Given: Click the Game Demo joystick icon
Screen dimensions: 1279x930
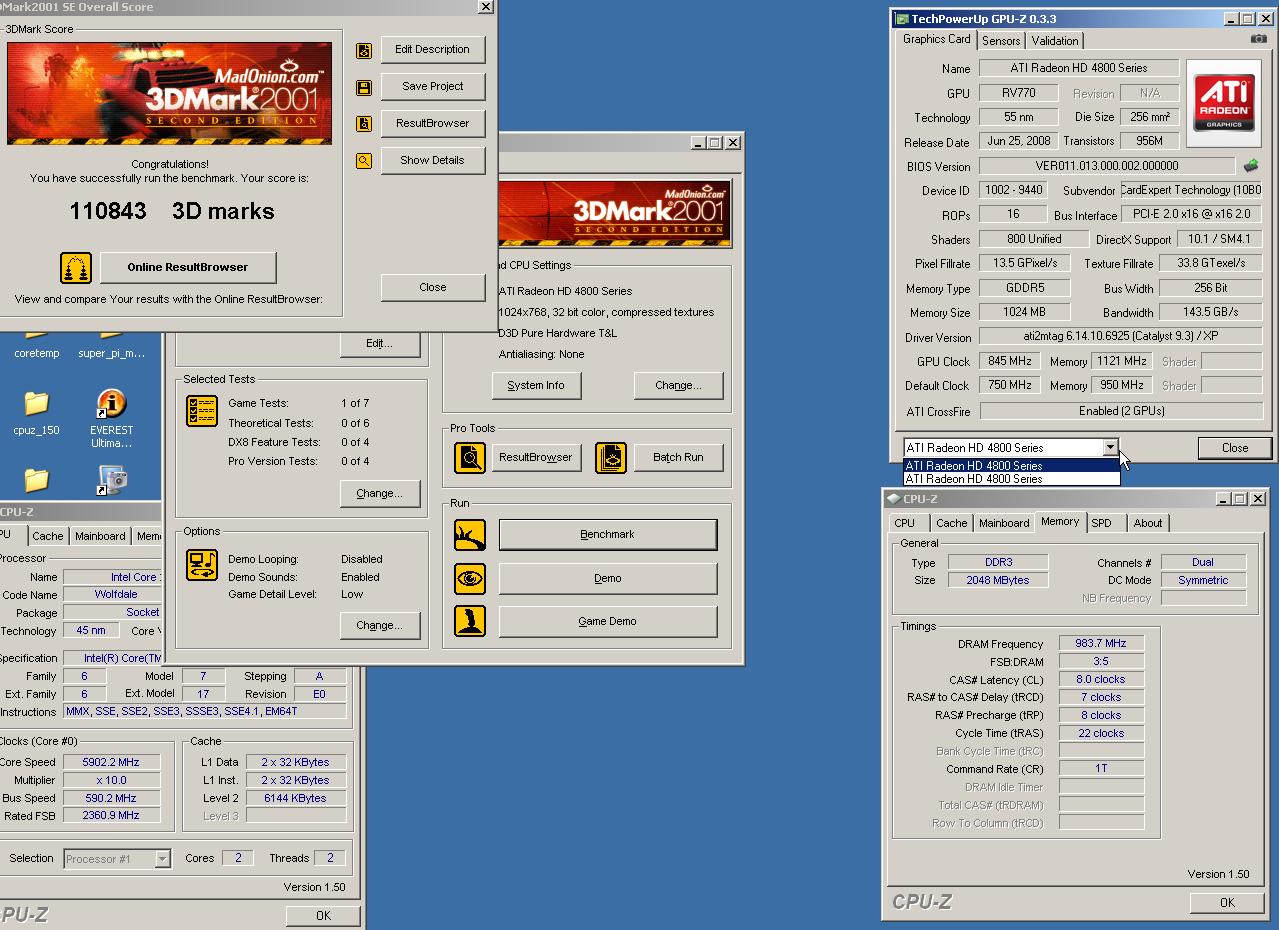Looking at the screenshot, I should pos(470,621).
